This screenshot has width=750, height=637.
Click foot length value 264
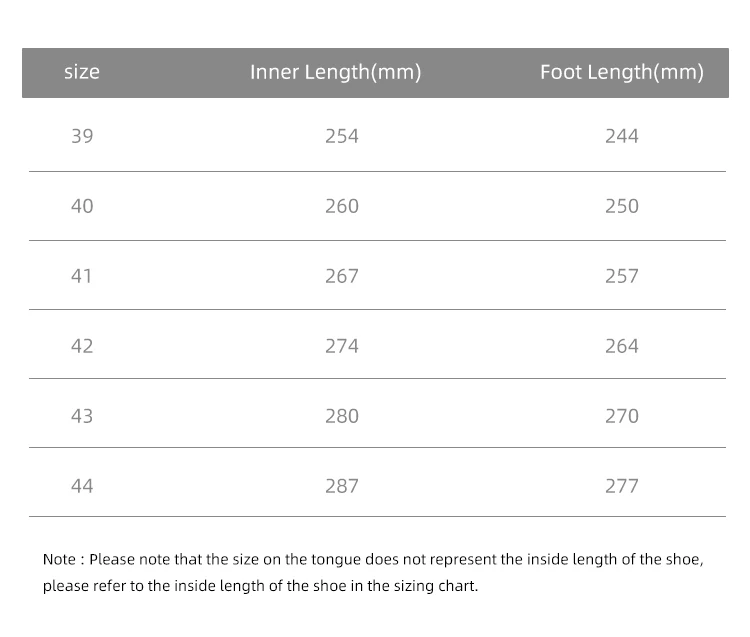[x=621, y=346]
